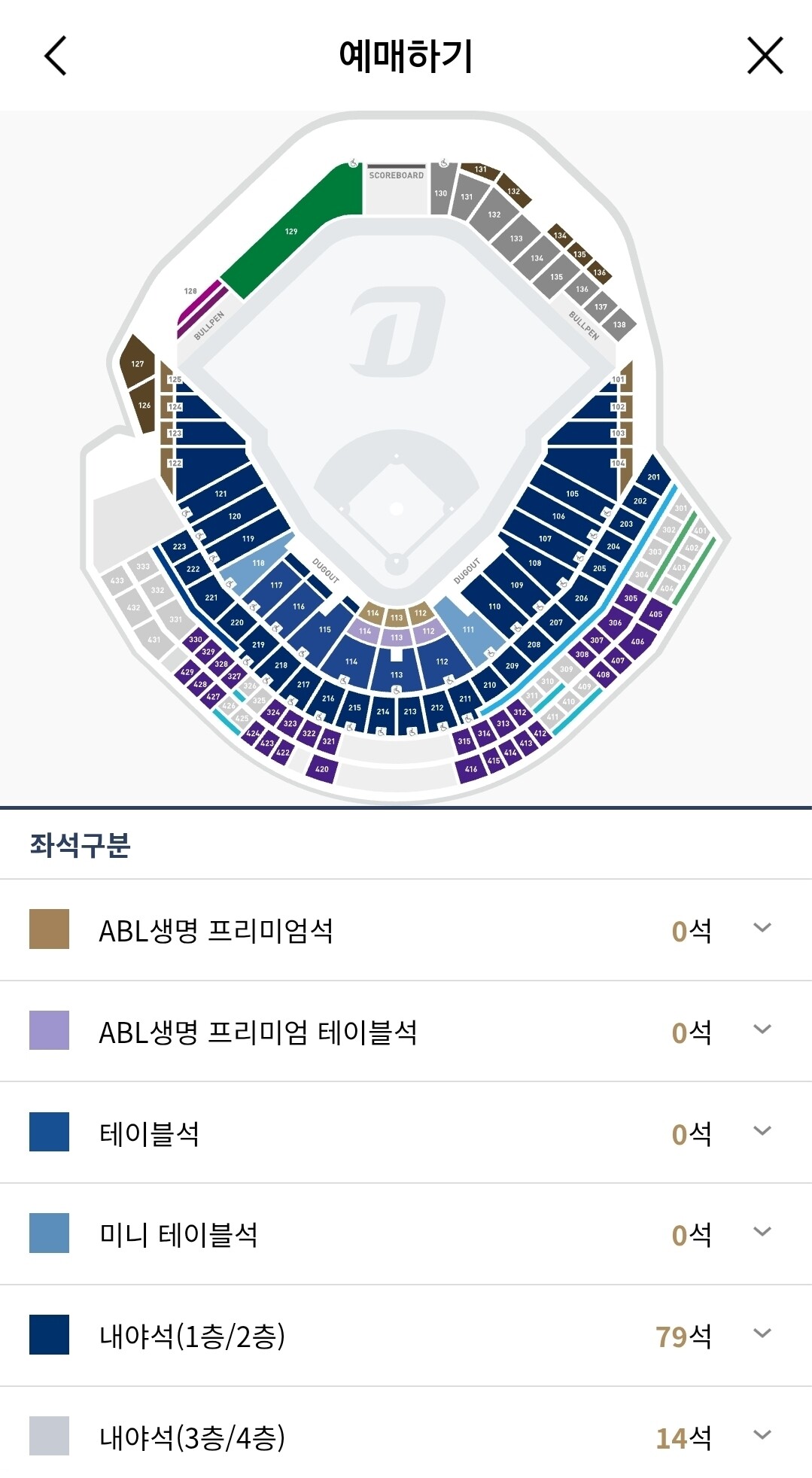Expand 내야석(1층/2층) chevron
This screenshot has width=812, height=1478.
tap(762, 1334)
